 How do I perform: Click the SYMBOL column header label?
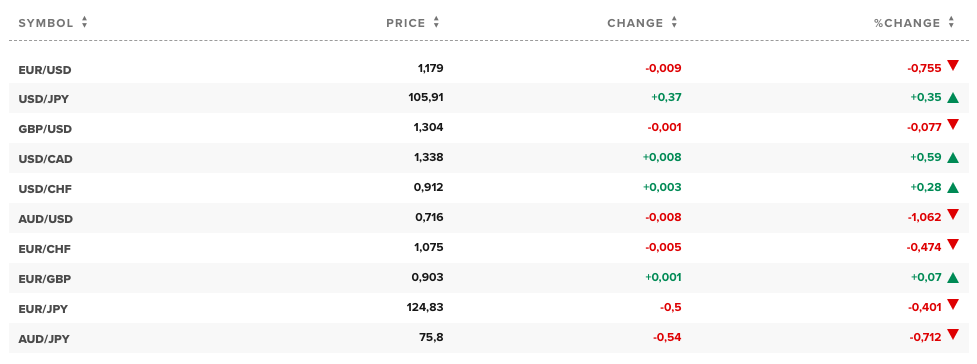[x=46, y=23]
